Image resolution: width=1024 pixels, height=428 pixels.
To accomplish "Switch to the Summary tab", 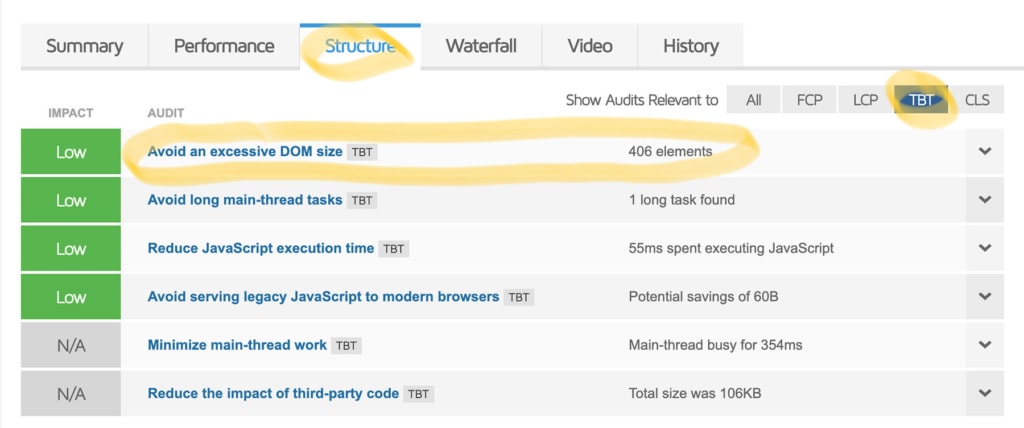I will coord(85,46).
